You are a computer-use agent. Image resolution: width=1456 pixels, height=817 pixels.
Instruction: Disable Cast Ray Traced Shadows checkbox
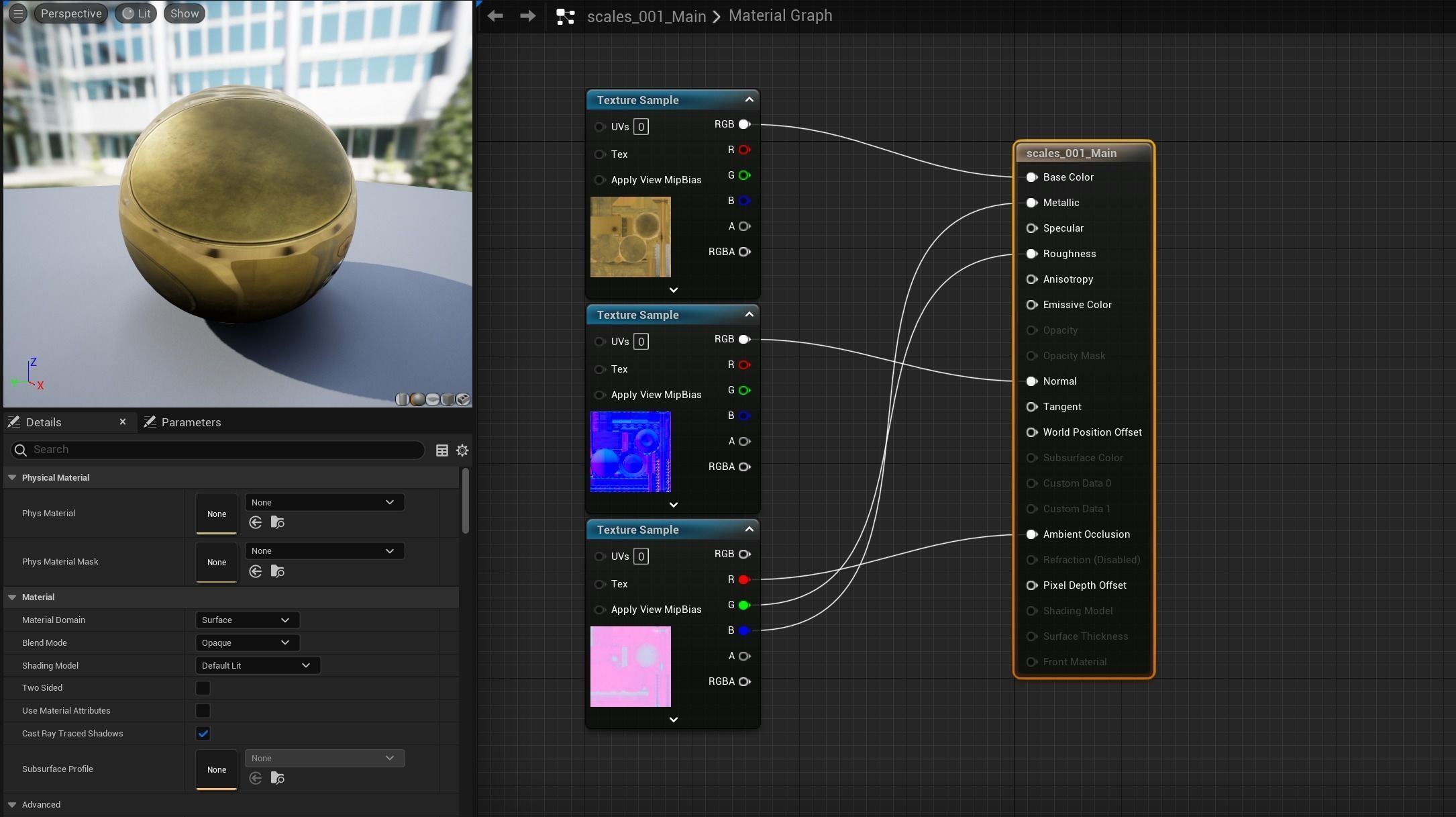click(x=203, y=734)
